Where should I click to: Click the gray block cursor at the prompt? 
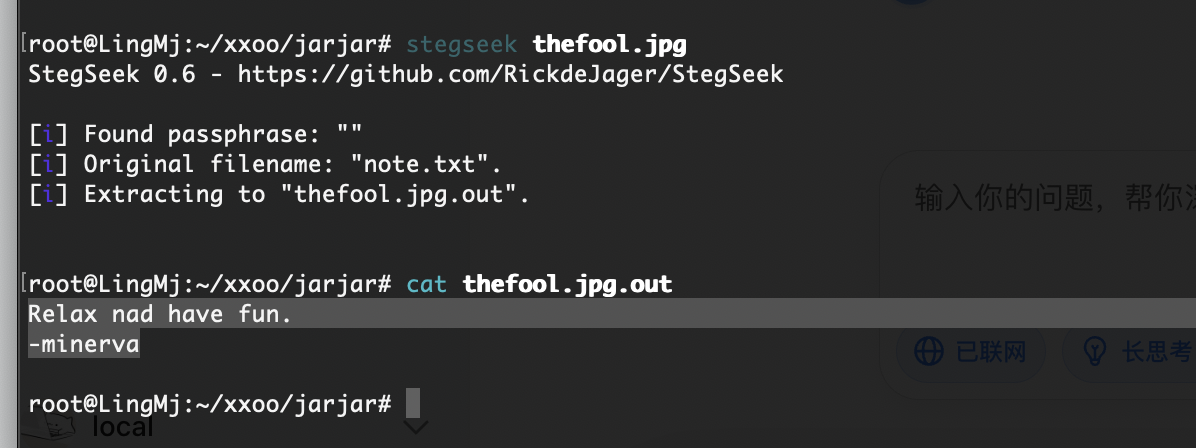point(413,404)
